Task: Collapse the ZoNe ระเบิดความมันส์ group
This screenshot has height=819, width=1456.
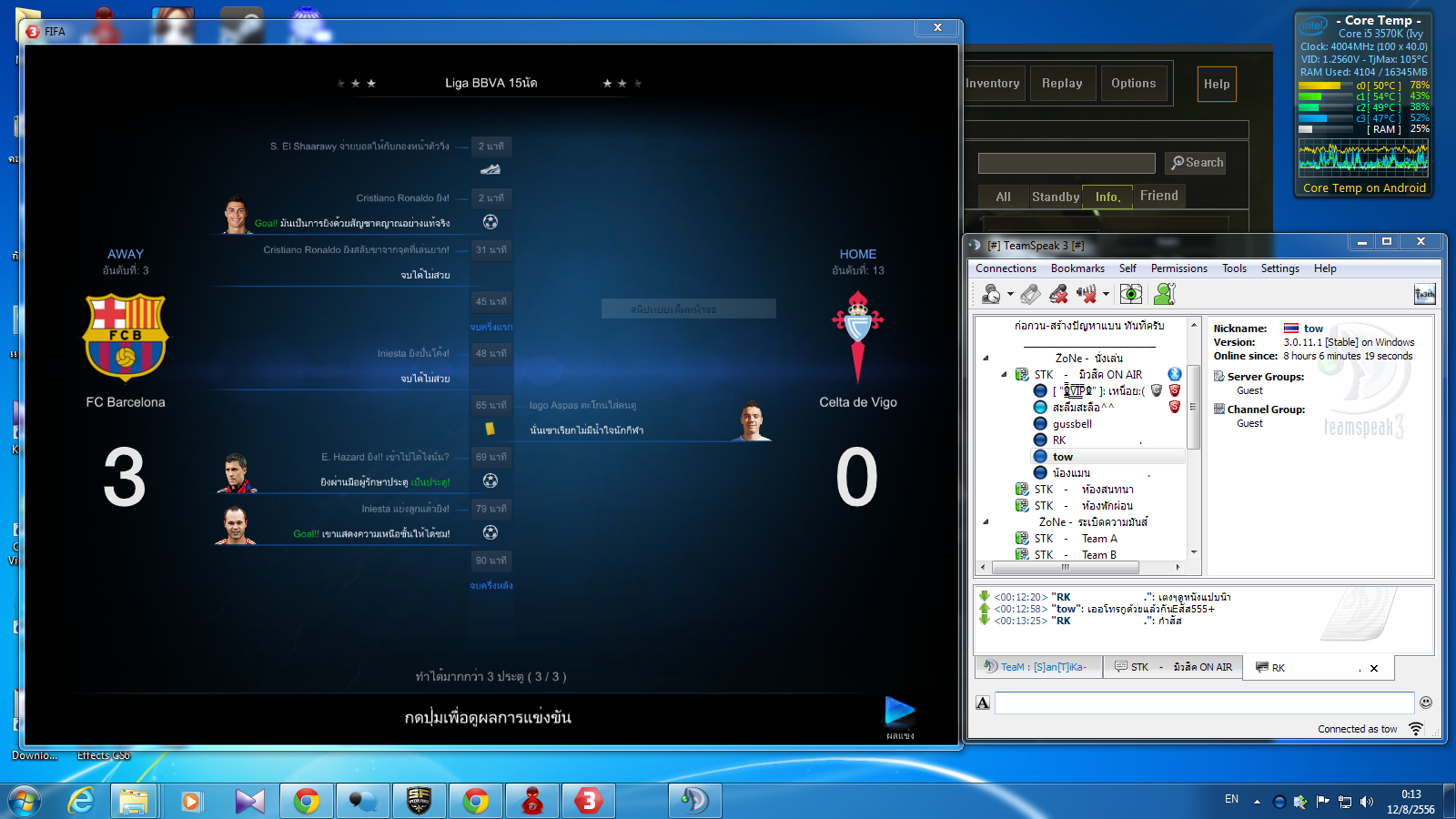Action: pos(986,521)
